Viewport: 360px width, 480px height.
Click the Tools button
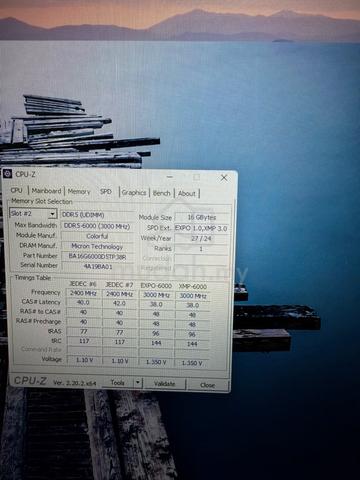[x=118, y=383]
